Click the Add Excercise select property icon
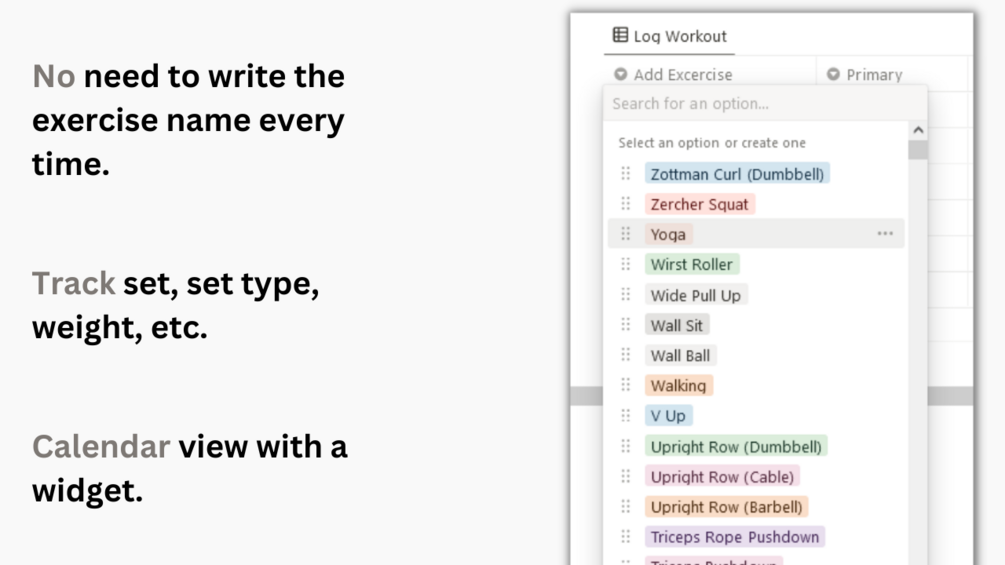1005x565 pixels. tap(620, 74)
